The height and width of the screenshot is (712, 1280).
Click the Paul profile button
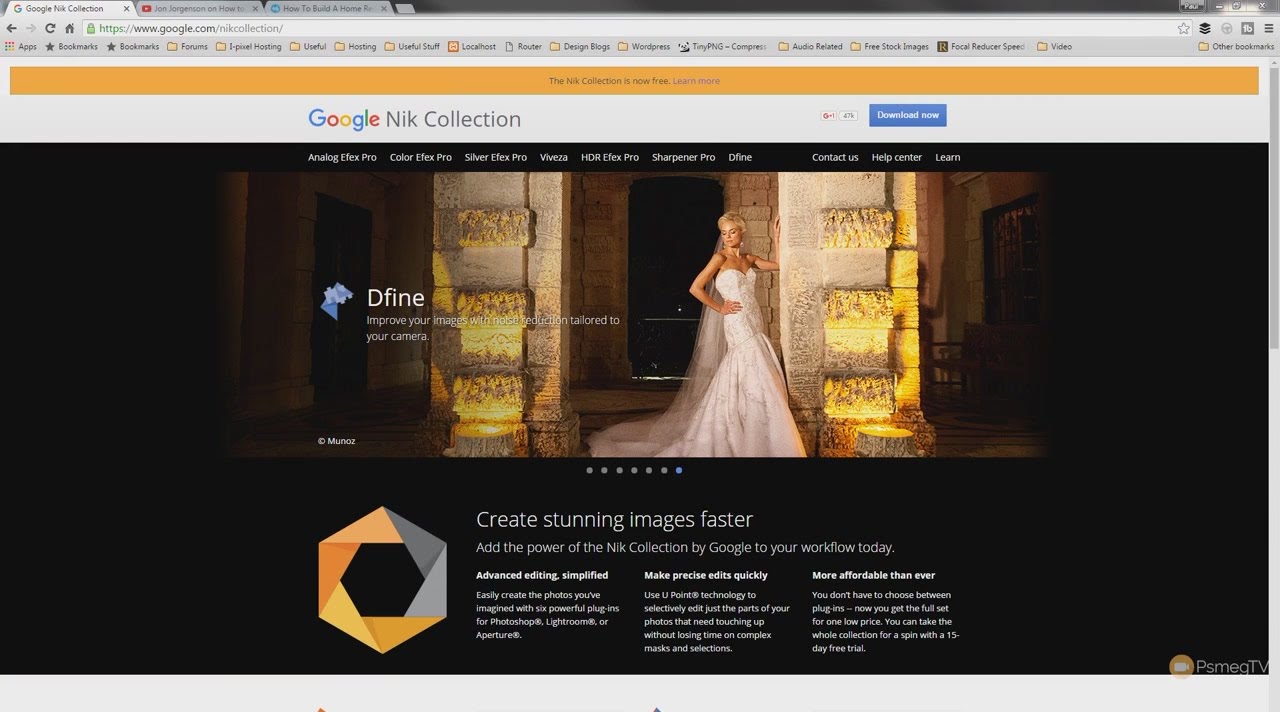pyautogui.click(x=1191, y=6)
